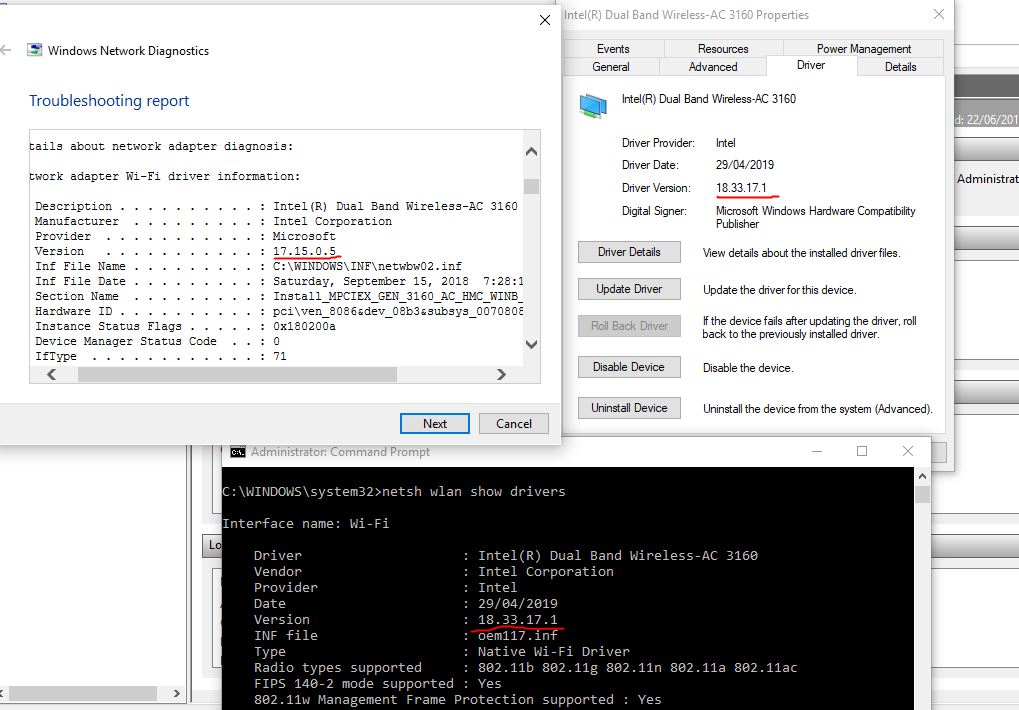Click the Windows Network Diagnostics title icon
This screenshot has width=1019, height=710.
(x=34, y=50)
